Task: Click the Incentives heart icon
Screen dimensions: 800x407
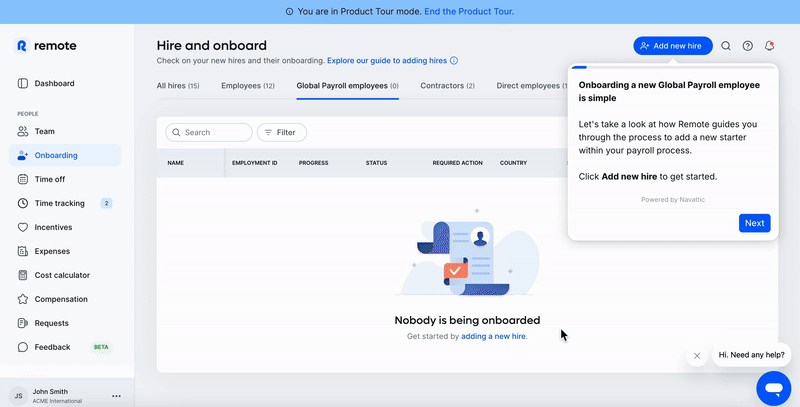Action: (x=22, y=227)
